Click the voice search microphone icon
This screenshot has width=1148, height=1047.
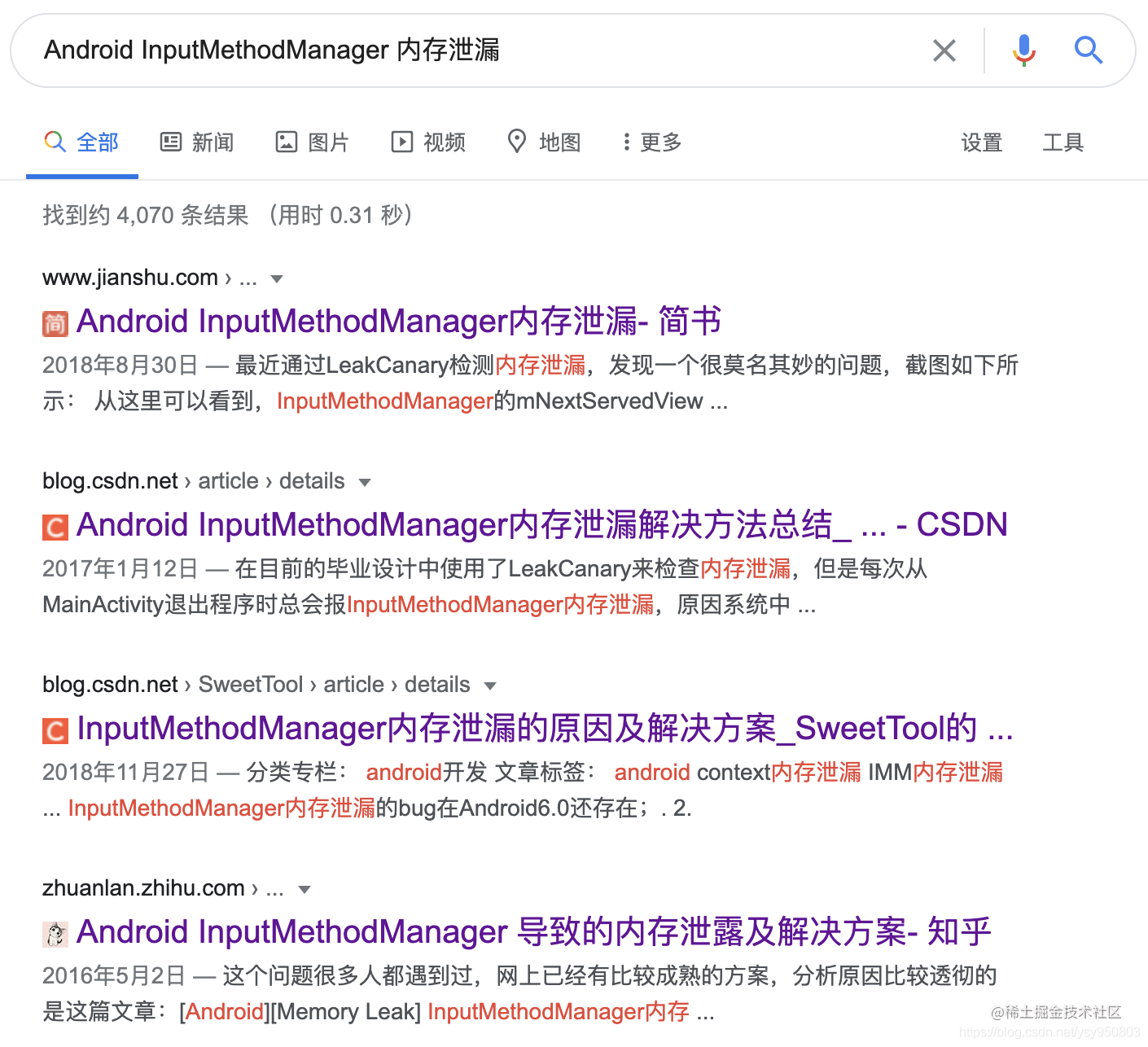point(1023,50)
